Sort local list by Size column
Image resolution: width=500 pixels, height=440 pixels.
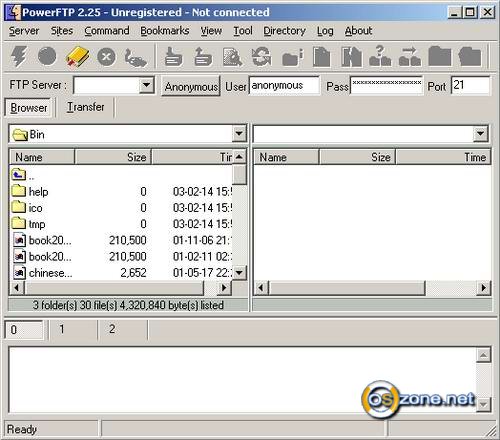tap(113, 157)
